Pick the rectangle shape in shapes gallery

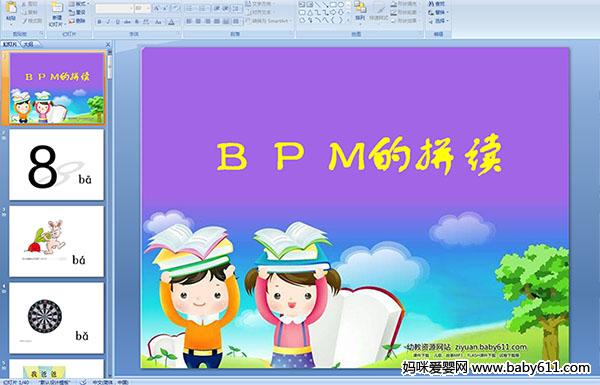coord(333,5)
